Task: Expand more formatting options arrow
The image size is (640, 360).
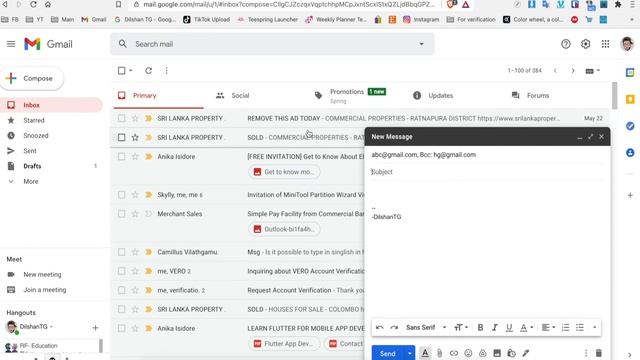Action: (x=594, y=327)
